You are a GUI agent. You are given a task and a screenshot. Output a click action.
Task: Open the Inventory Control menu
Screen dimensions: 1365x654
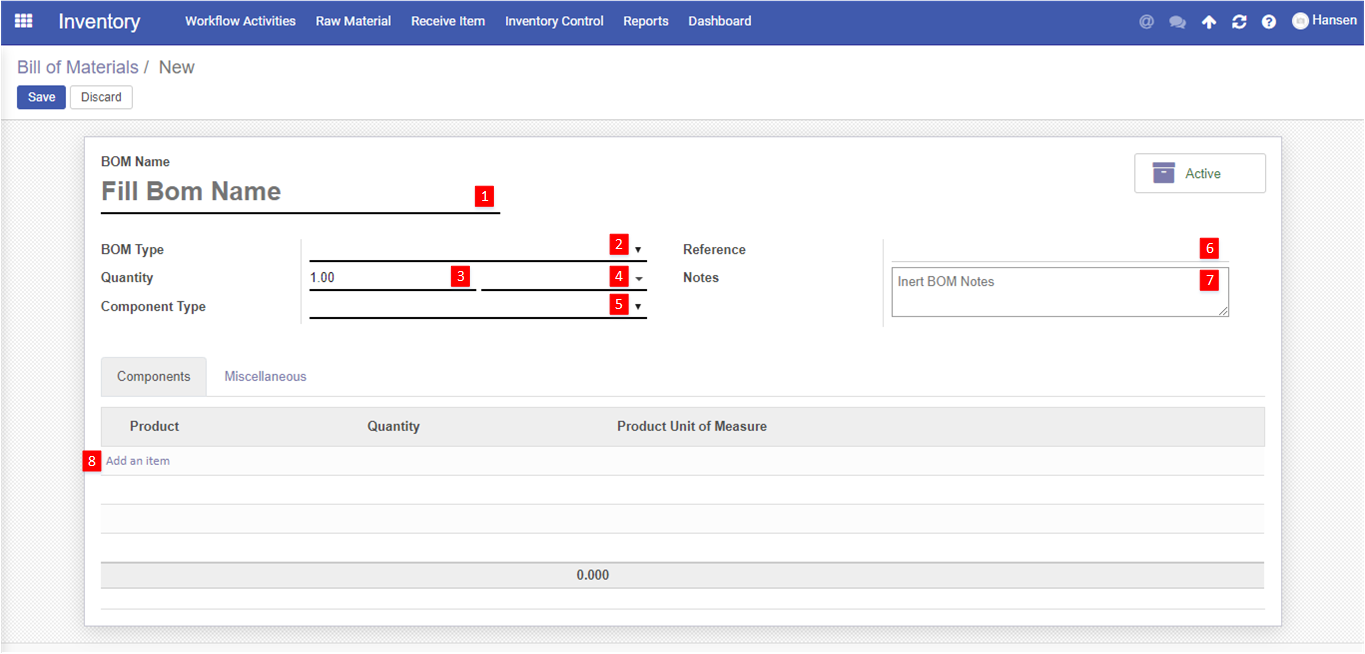(x=554, y=21)
